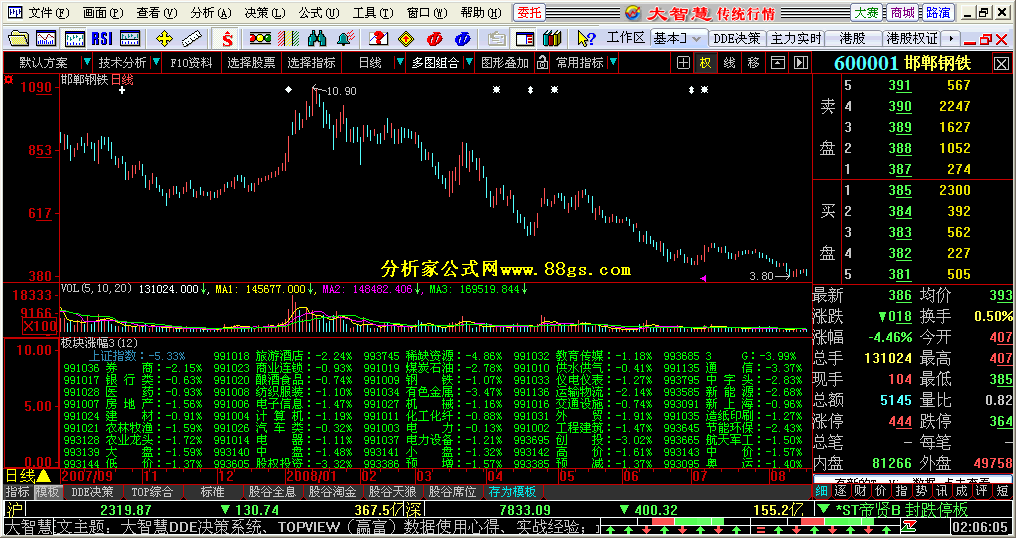Viewport: 1016px width, 538px height.
Task: Select the 细 detail tab in side panel
Action: click(x=821, y=491)
